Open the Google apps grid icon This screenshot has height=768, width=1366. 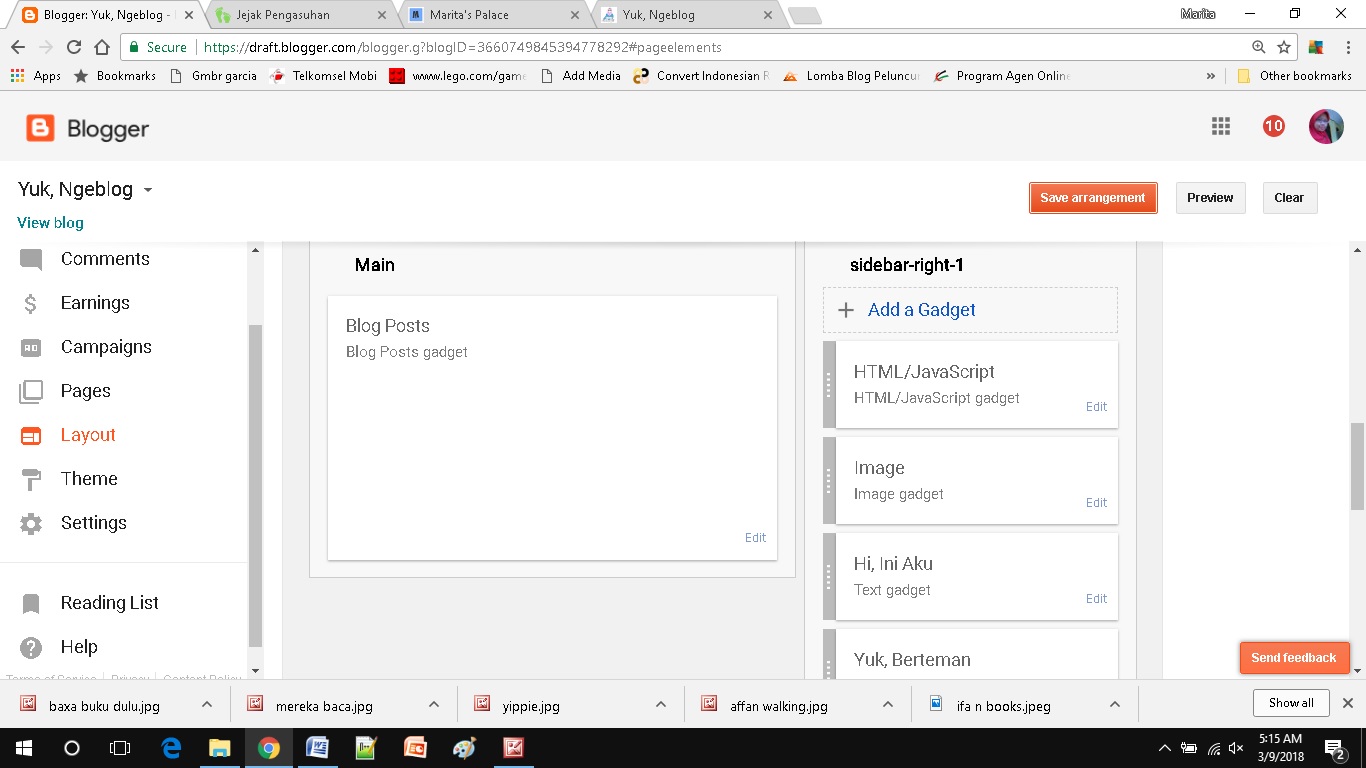(1220, 126)
